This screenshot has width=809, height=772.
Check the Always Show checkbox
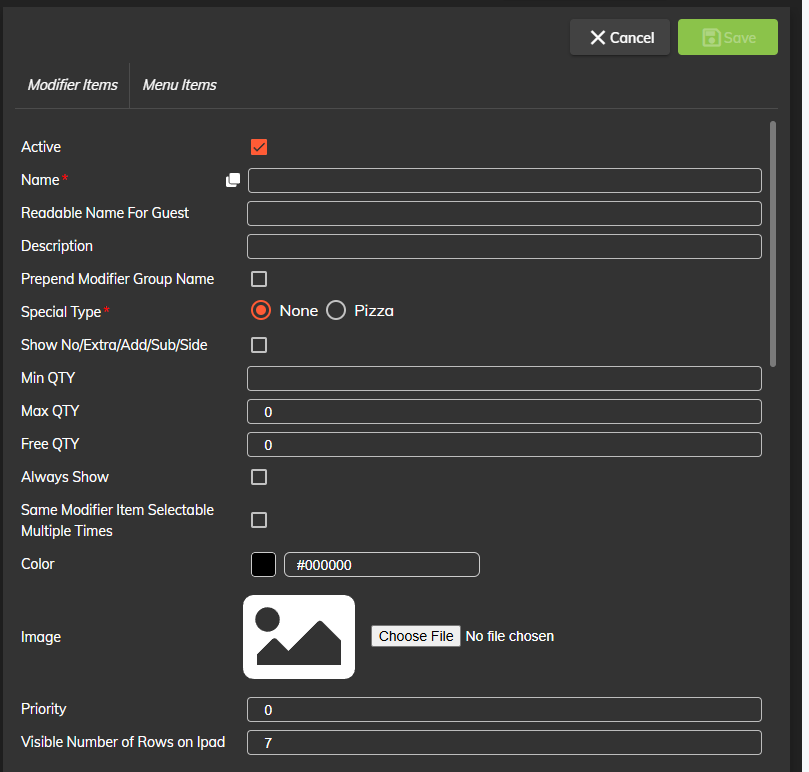point(259,477)
